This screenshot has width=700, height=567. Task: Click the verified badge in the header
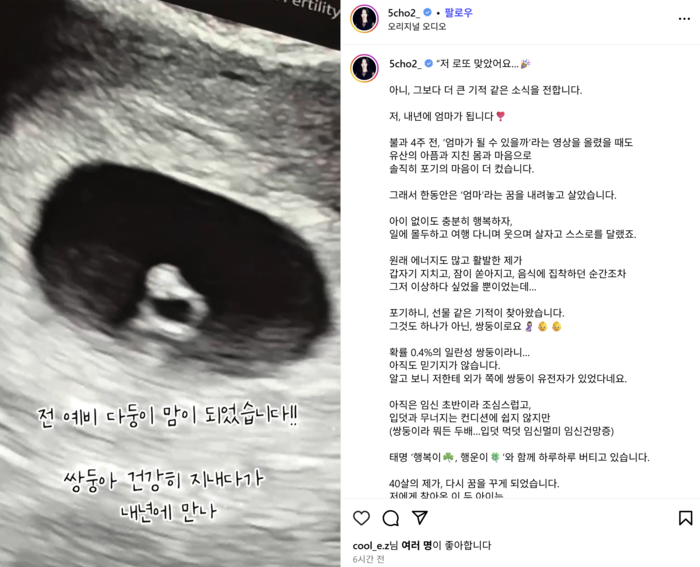[427, 13]
